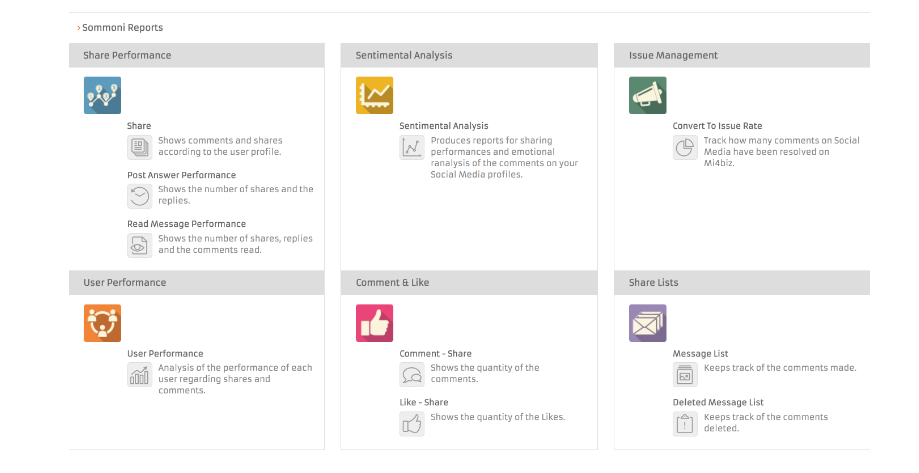The height and width of the screenshot is (473, 919).
Task: Click the orange User Performance category icon
Action: pyautogui.click(x=102, y=323)
